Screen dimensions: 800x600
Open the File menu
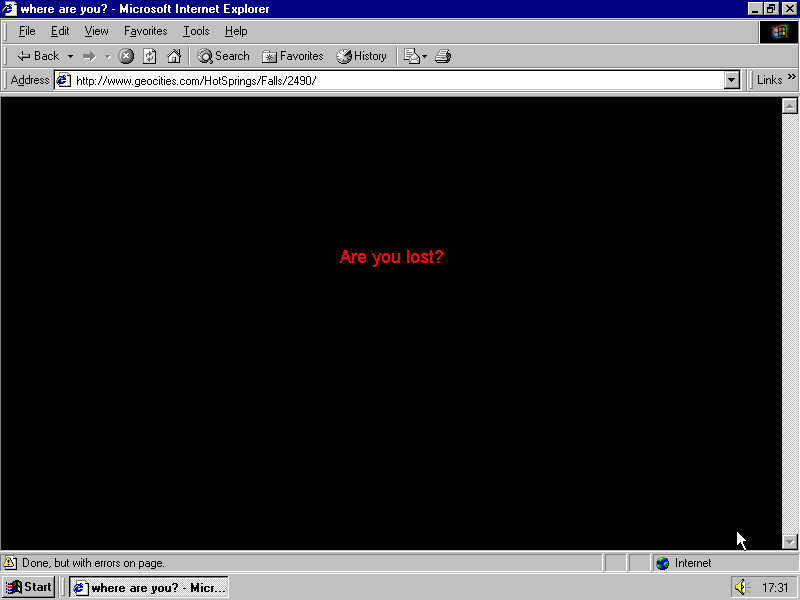point(27,31)
